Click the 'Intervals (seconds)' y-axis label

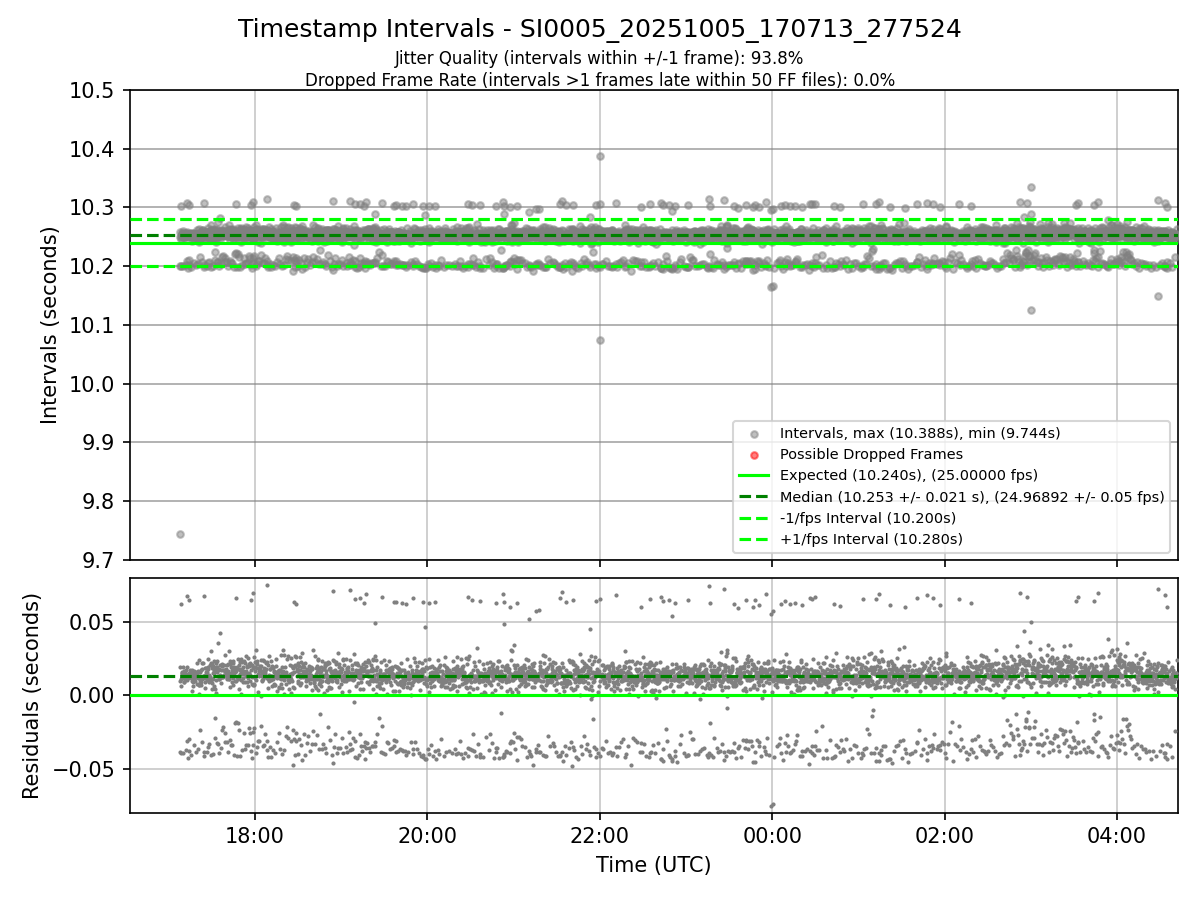coord(50,325)
